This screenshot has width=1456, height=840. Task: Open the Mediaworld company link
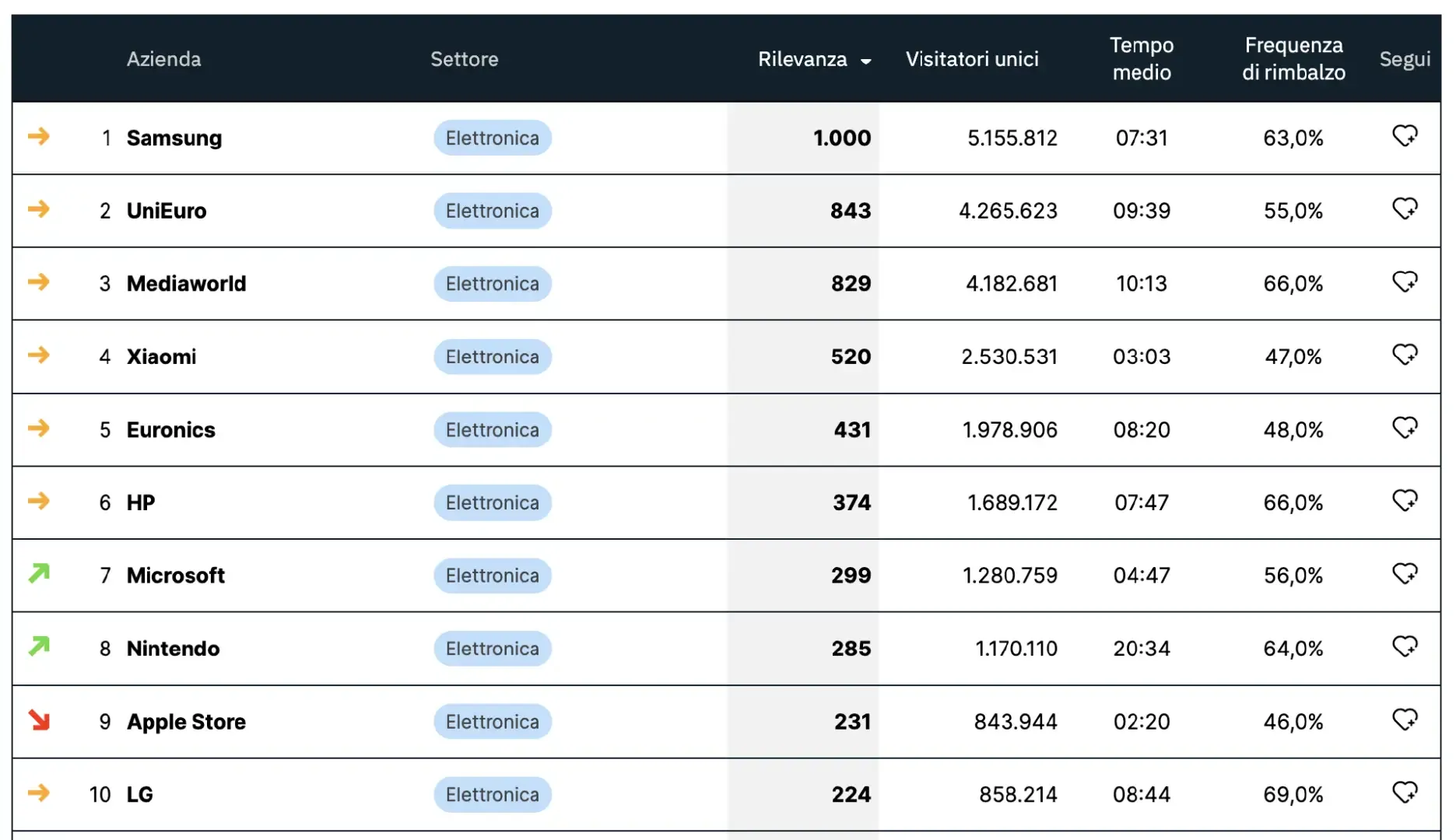[x=186, y=284]
